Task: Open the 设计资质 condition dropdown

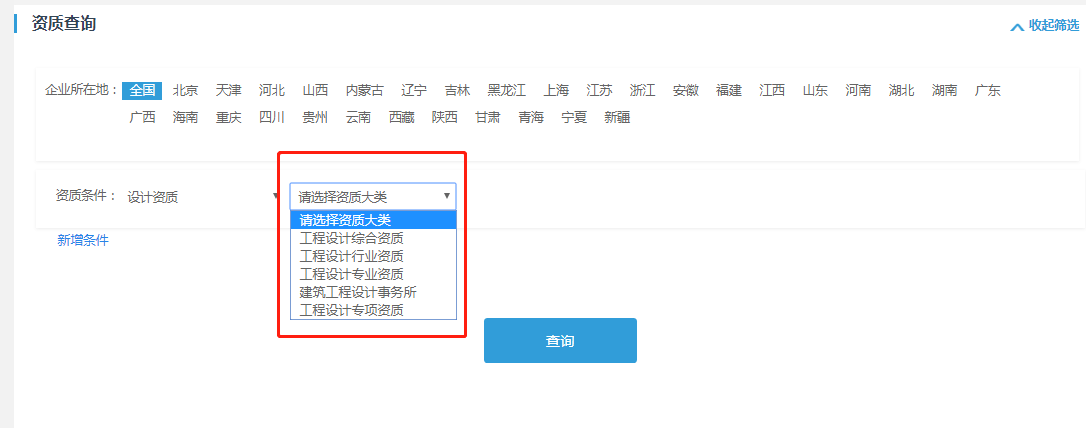Action: [x=200, y=197]
